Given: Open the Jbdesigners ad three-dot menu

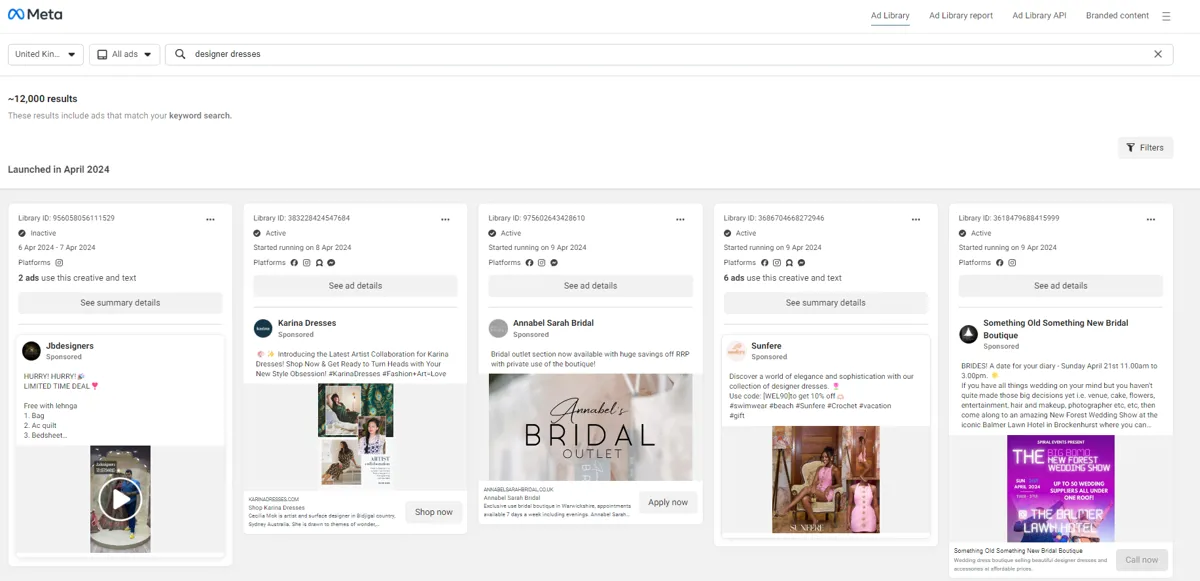Looking at the screenshot, I should (210, 219).
